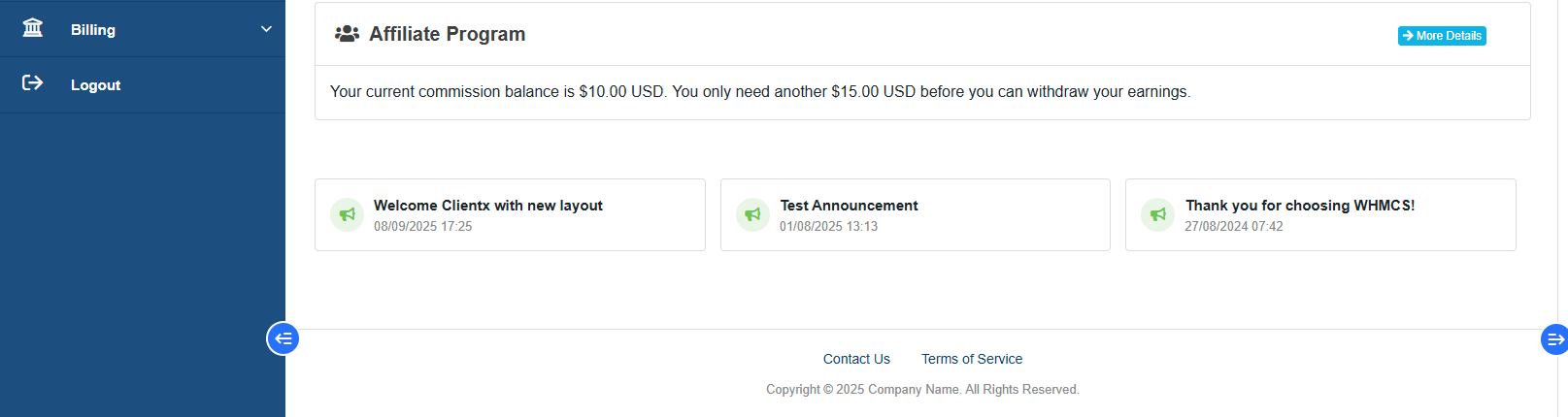Select the Billing menu label
1568x417 pixels.
93,30
